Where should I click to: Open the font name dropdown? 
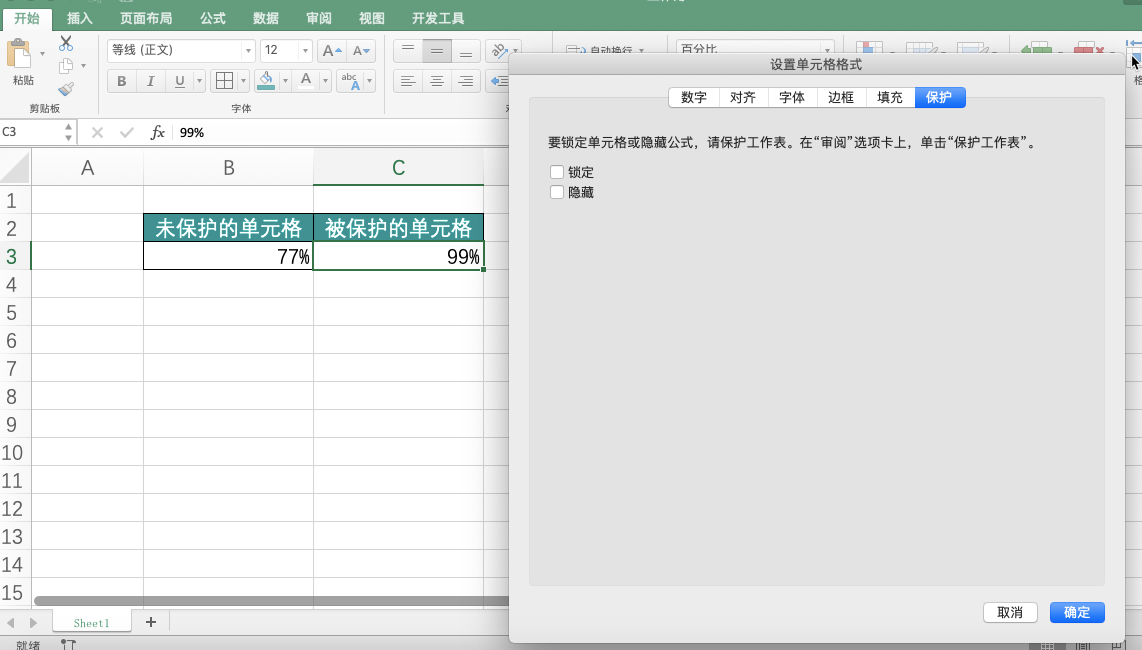point(248,50)
